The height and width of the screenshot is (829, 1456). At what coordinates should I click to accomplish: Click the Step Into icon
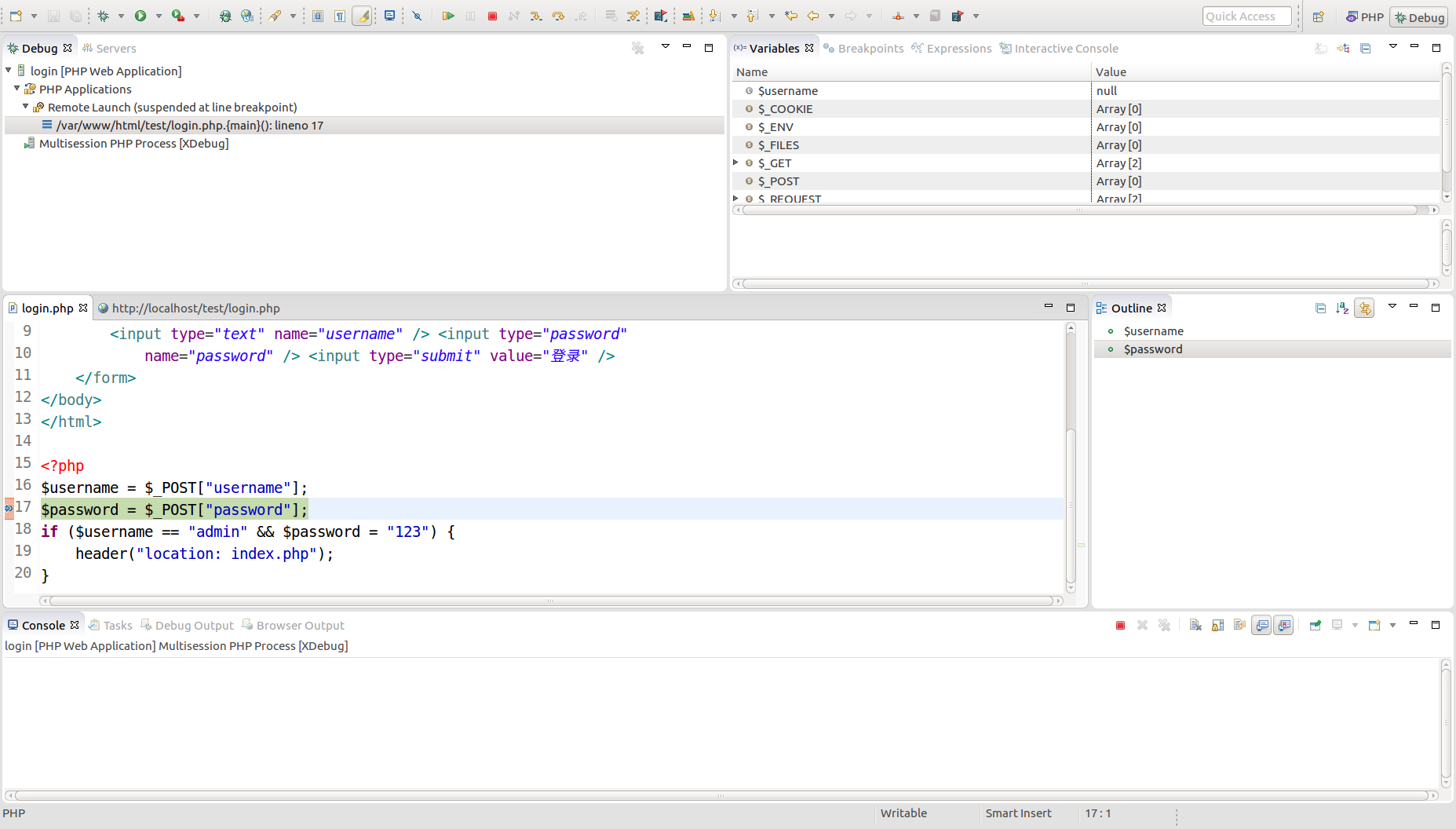[536, 16]
